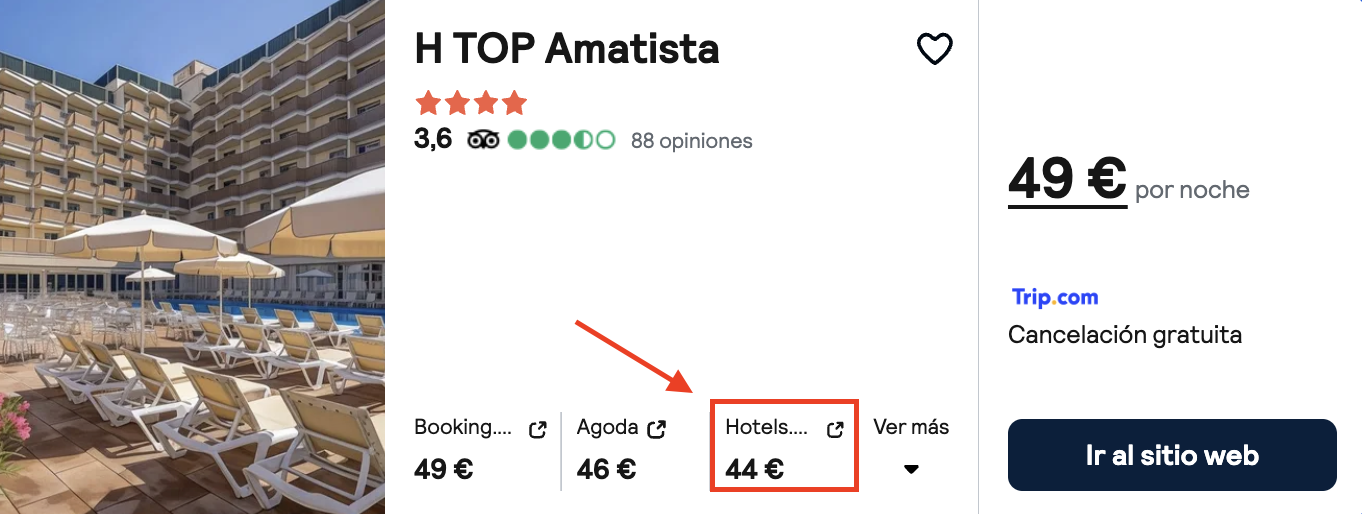Open Booking external link arrow icon
Viewport: 1362px width, 514px height.
(537, 430)
